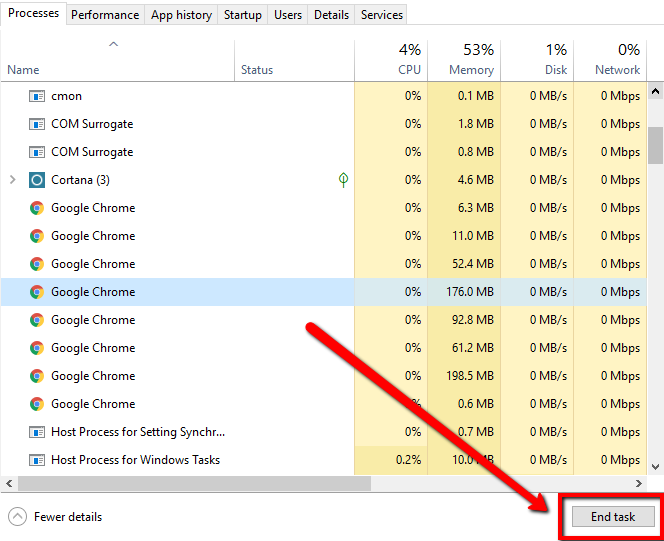Click Chrome icon in the 52.4 MB row

(37, 264)
